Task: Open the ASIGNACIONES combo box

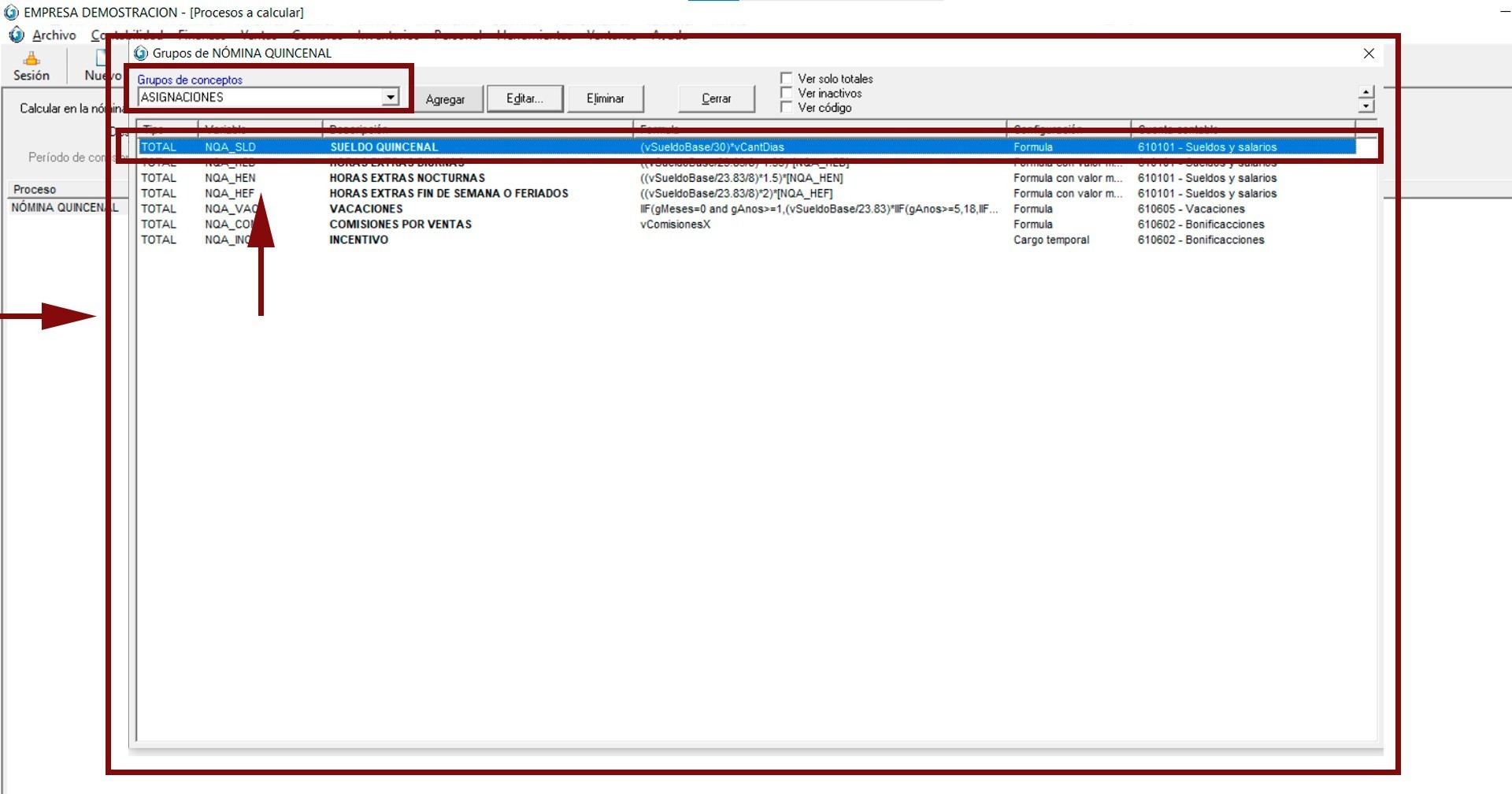Action: tap(260, 98)
